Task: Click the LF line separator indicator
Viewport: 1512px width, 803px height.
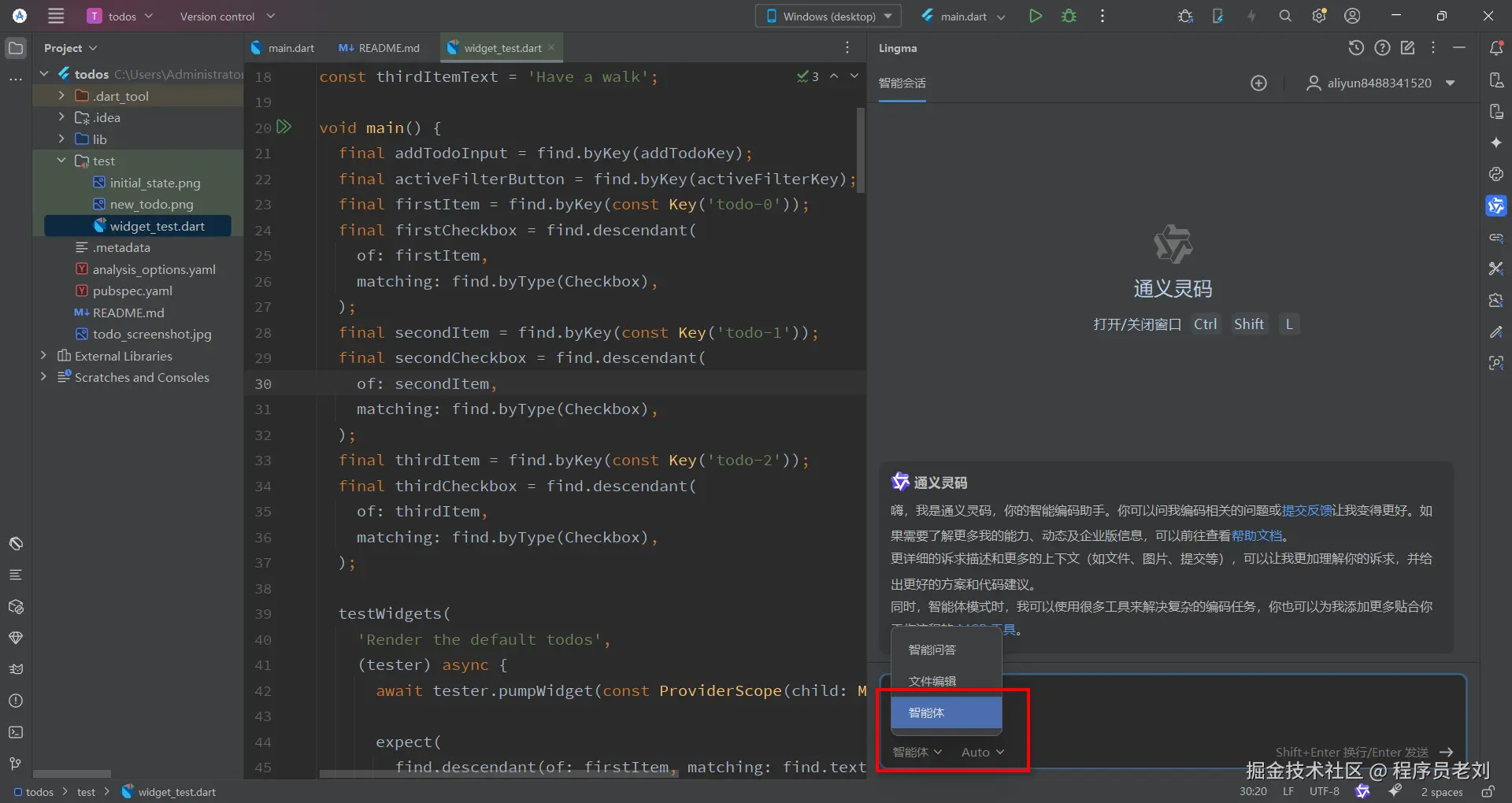Action: [x=1288, y=791]
